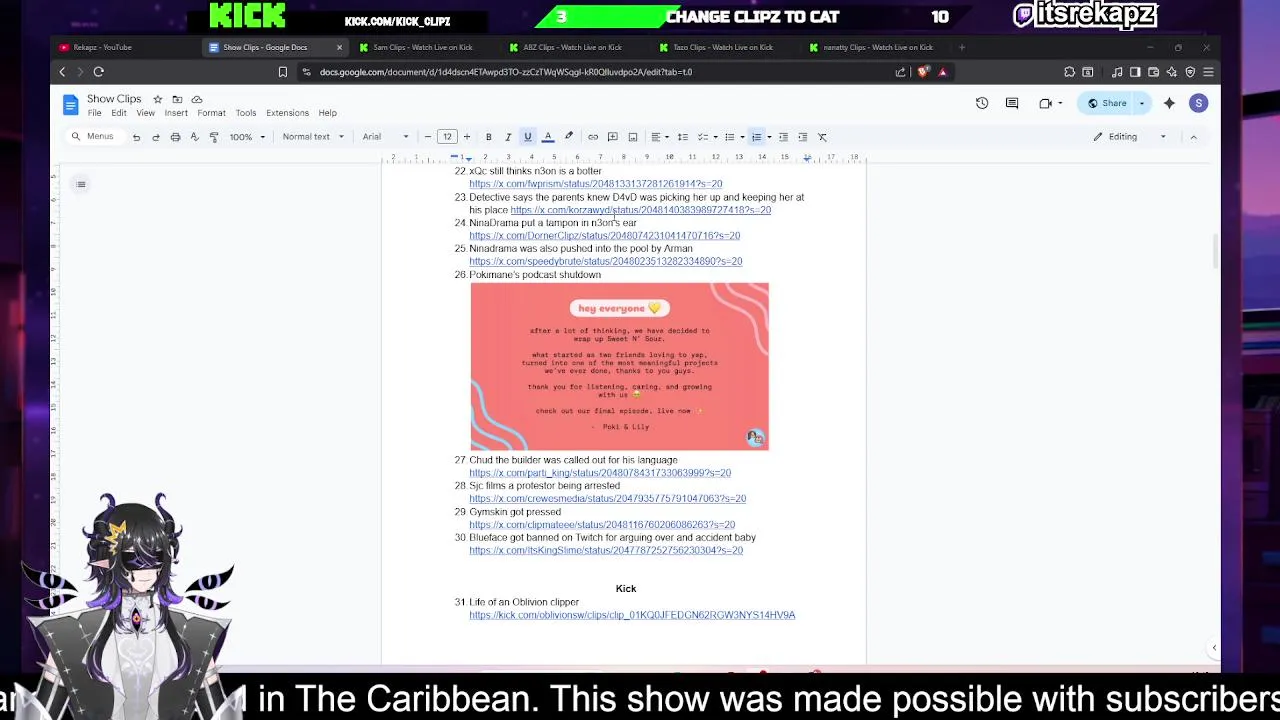This screenshot has height=720, width=1280.
Task: Reload the page in browser
Action: pos(98,72)
